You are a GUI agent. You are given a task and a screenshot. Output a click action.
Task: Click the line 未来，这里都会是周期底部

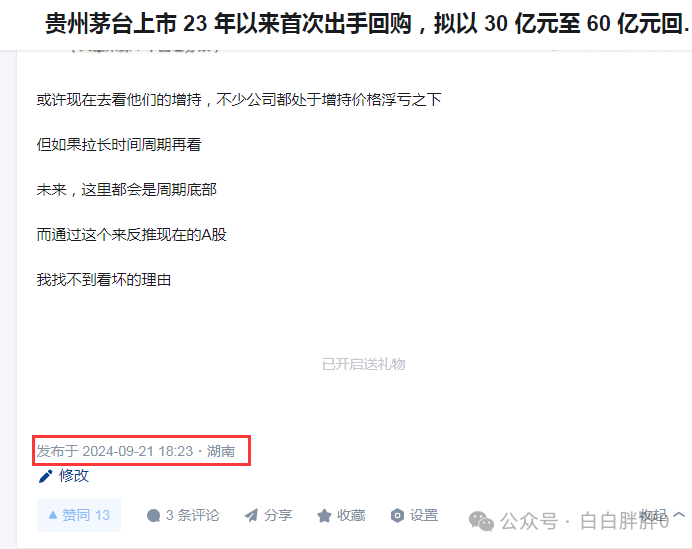tap(127, 190)
